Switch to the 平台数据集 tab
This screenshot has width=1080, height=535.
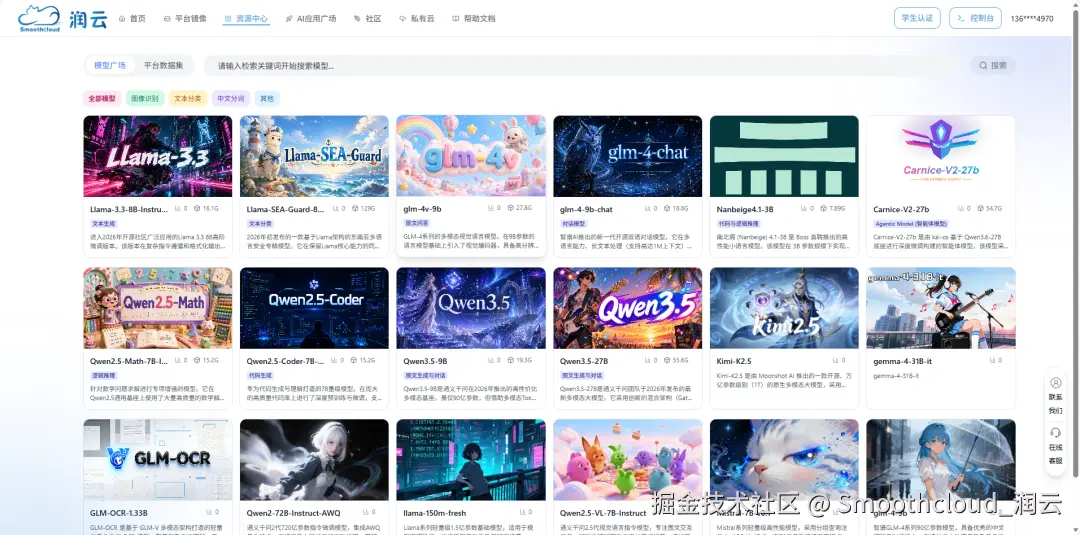(x=163, y=65)
